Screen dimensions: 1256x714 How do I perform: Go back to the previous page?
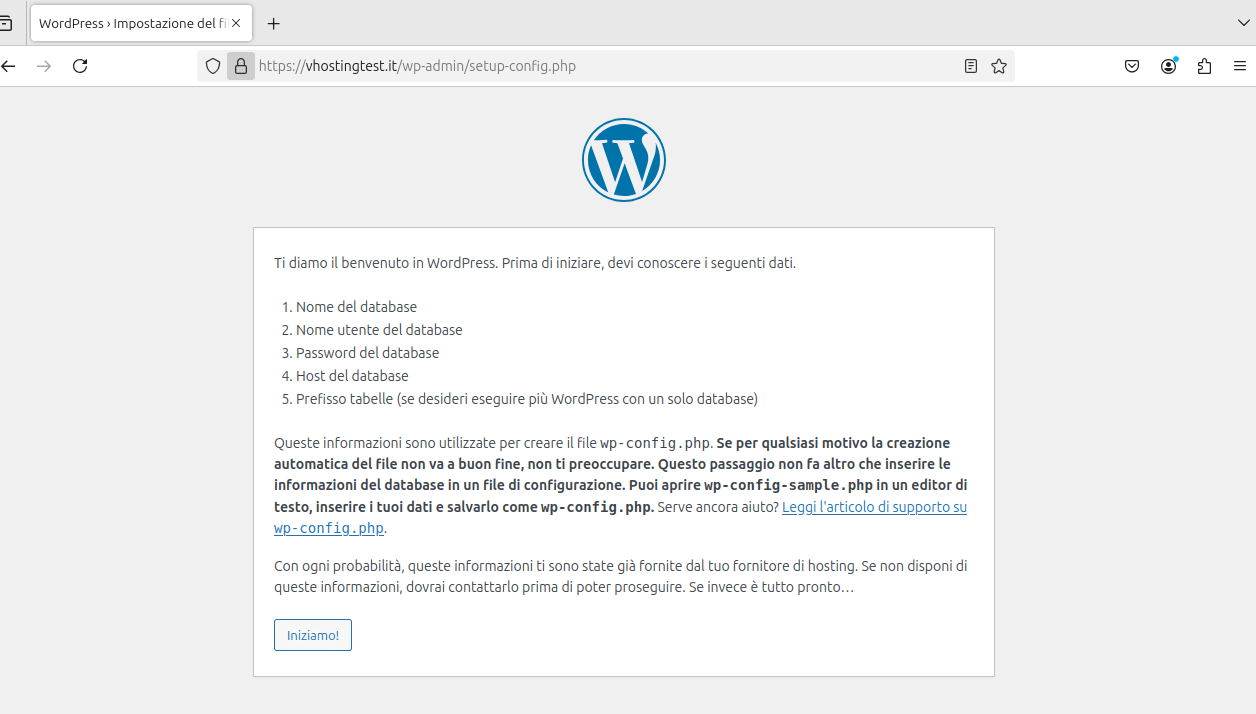tap(9, 66)
